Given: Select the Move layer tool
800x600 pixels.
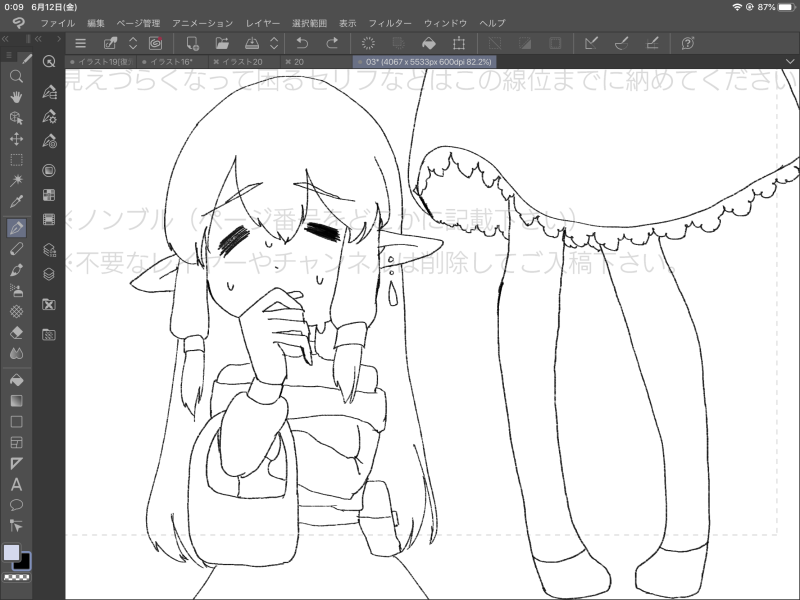Looking at the screenshot, I should pyautogui.click(x=16, y=139).
